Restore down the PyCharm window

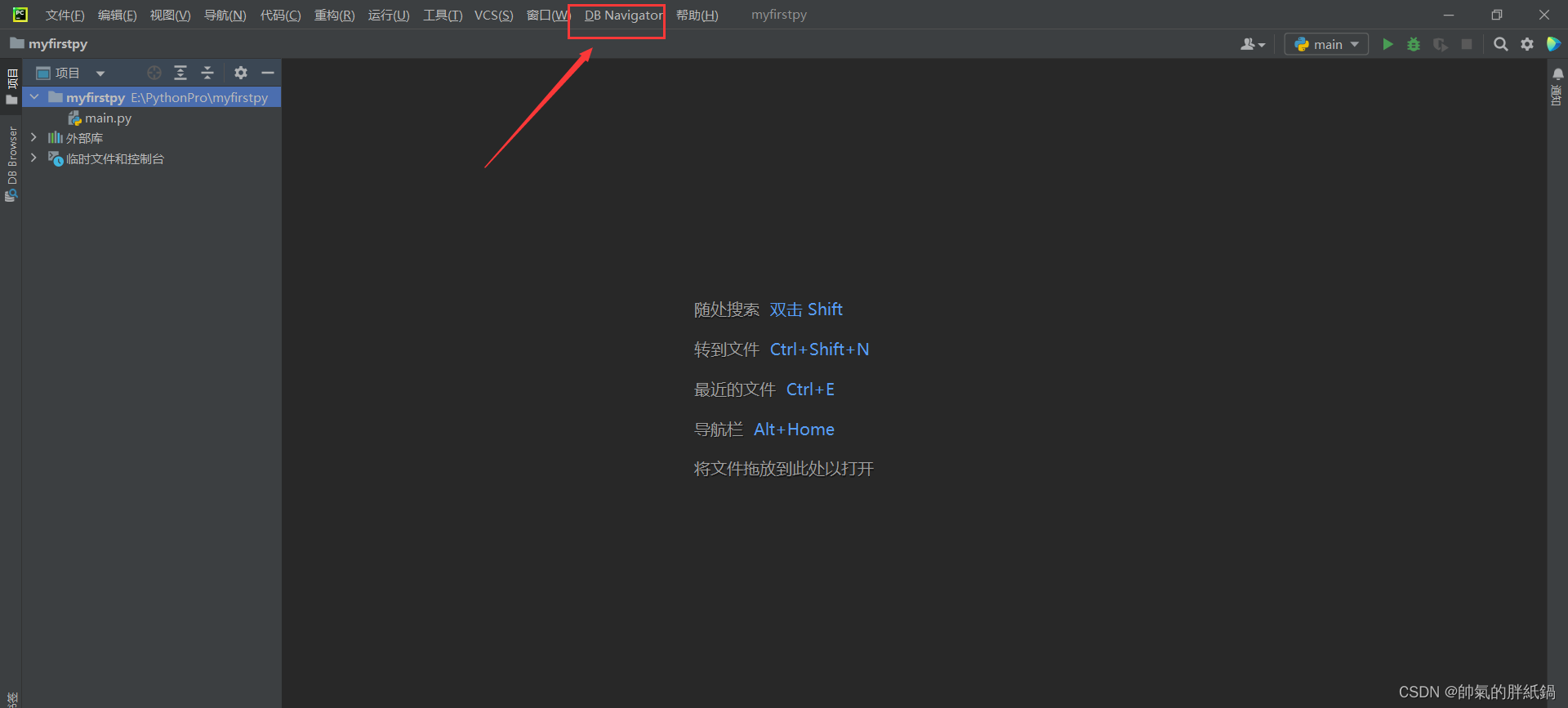click(1496, 15)
